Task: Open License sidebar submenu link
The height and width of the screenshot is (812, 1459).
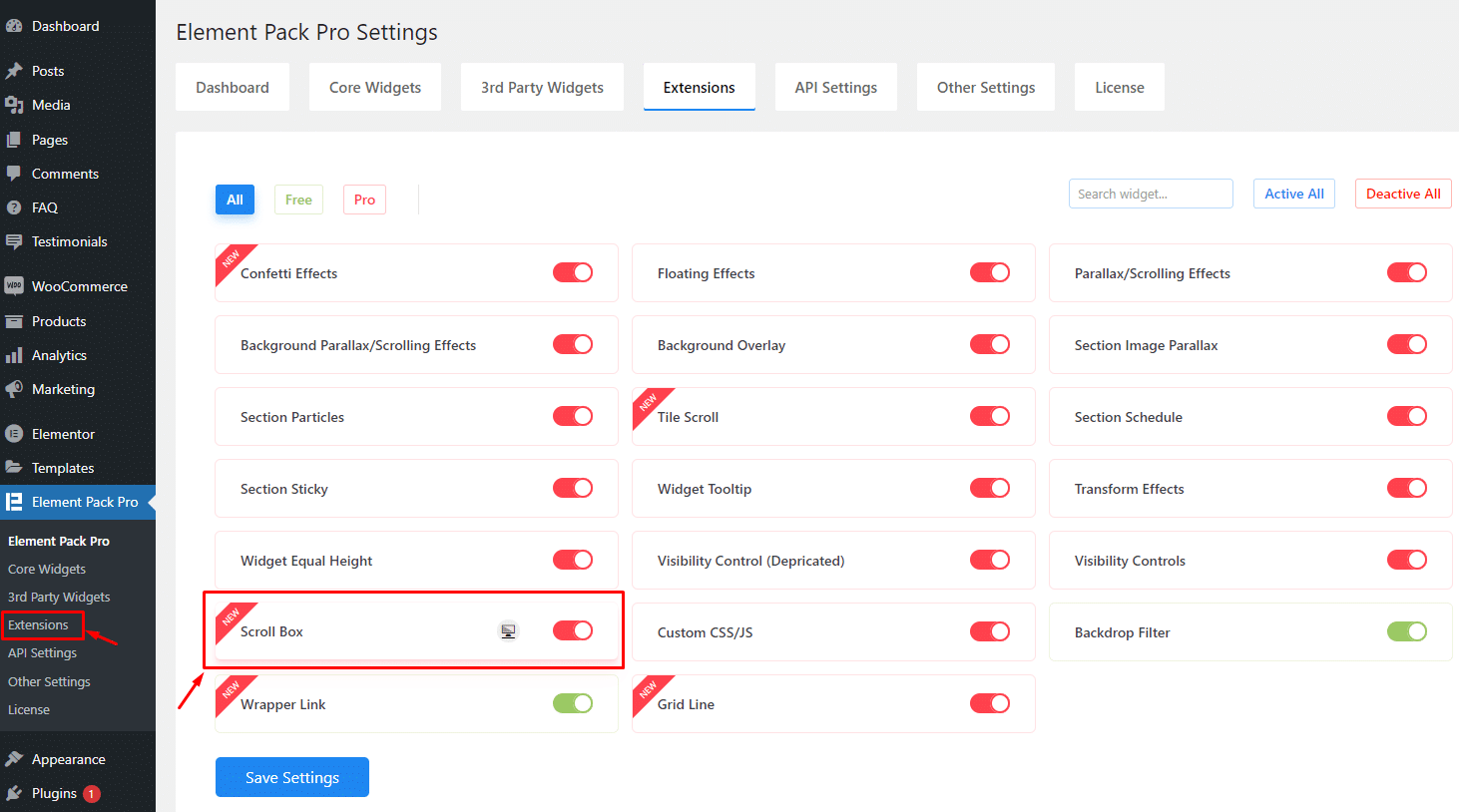Action: (x=29, y=709)
